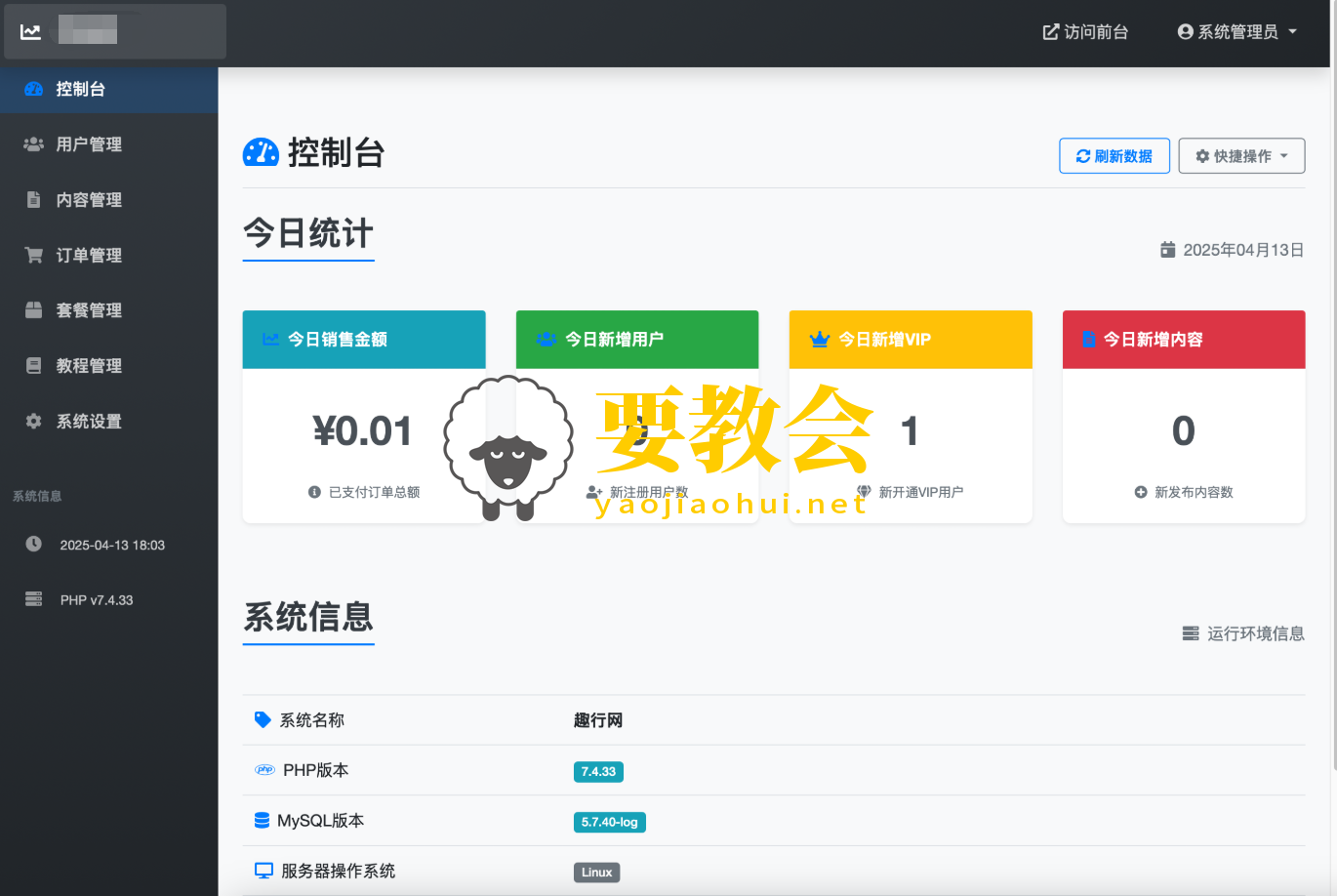Click the 2025年04月13日 date text
The height and width of the screenshot is (896, 1337).
coord(1243,250)
